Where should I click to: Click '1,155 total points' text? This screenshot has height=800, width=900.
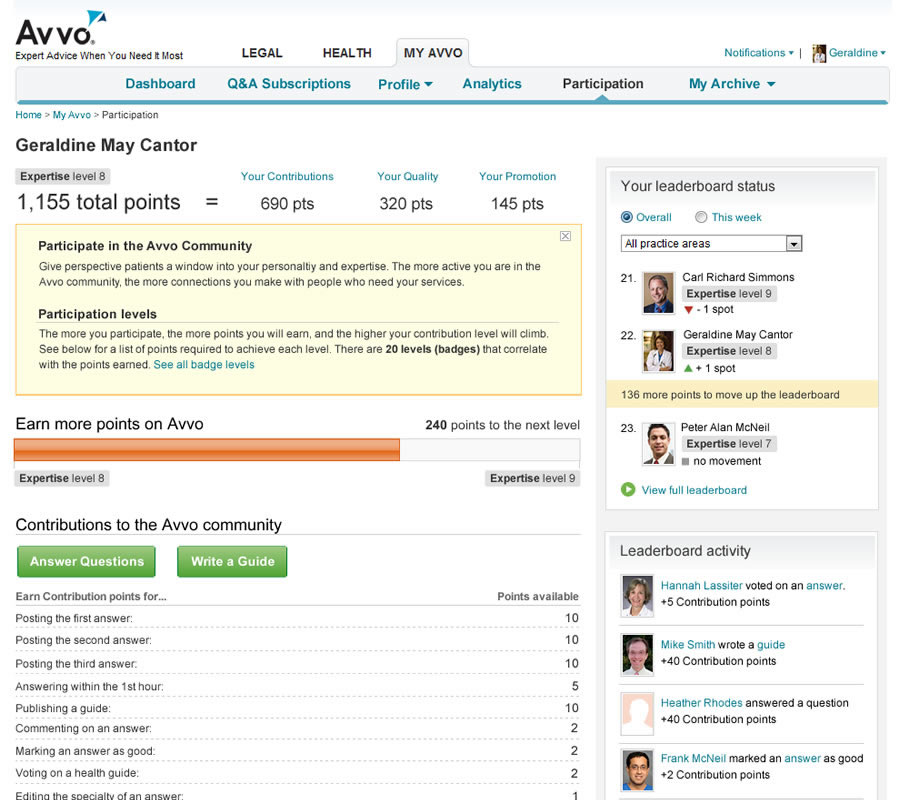coord(98,202)
